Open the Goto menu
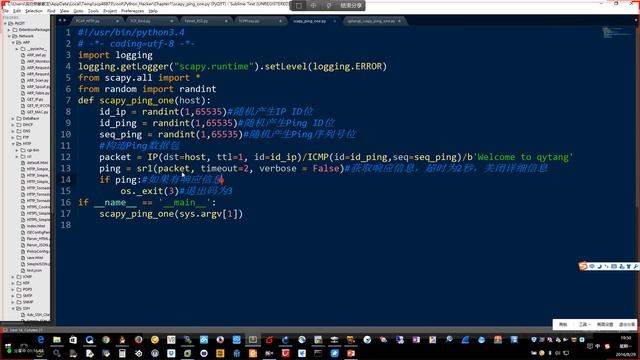This screenshot has width=640, height=360. click(x=78, y=11)
